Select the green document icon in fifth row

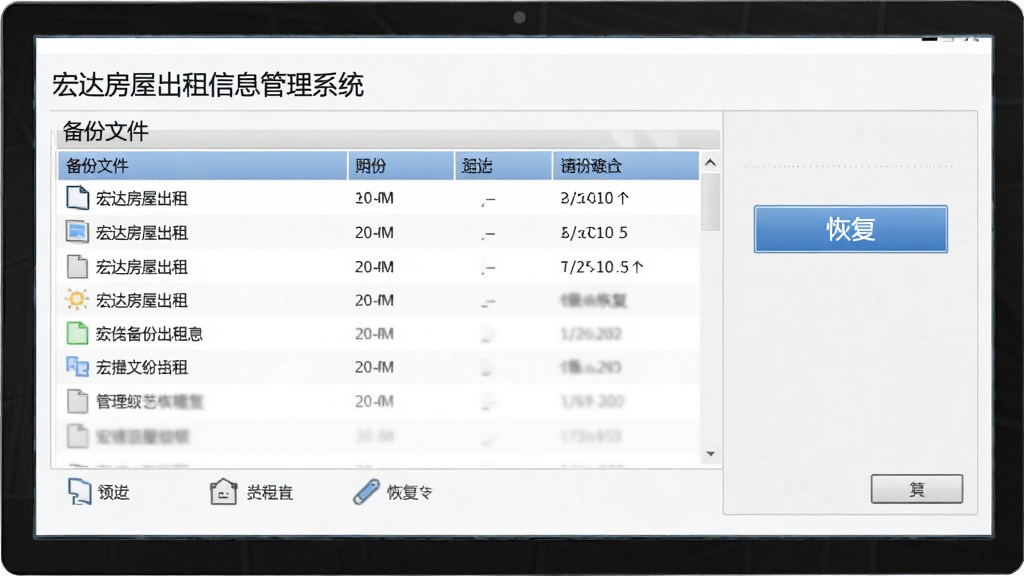coord(77,333)
